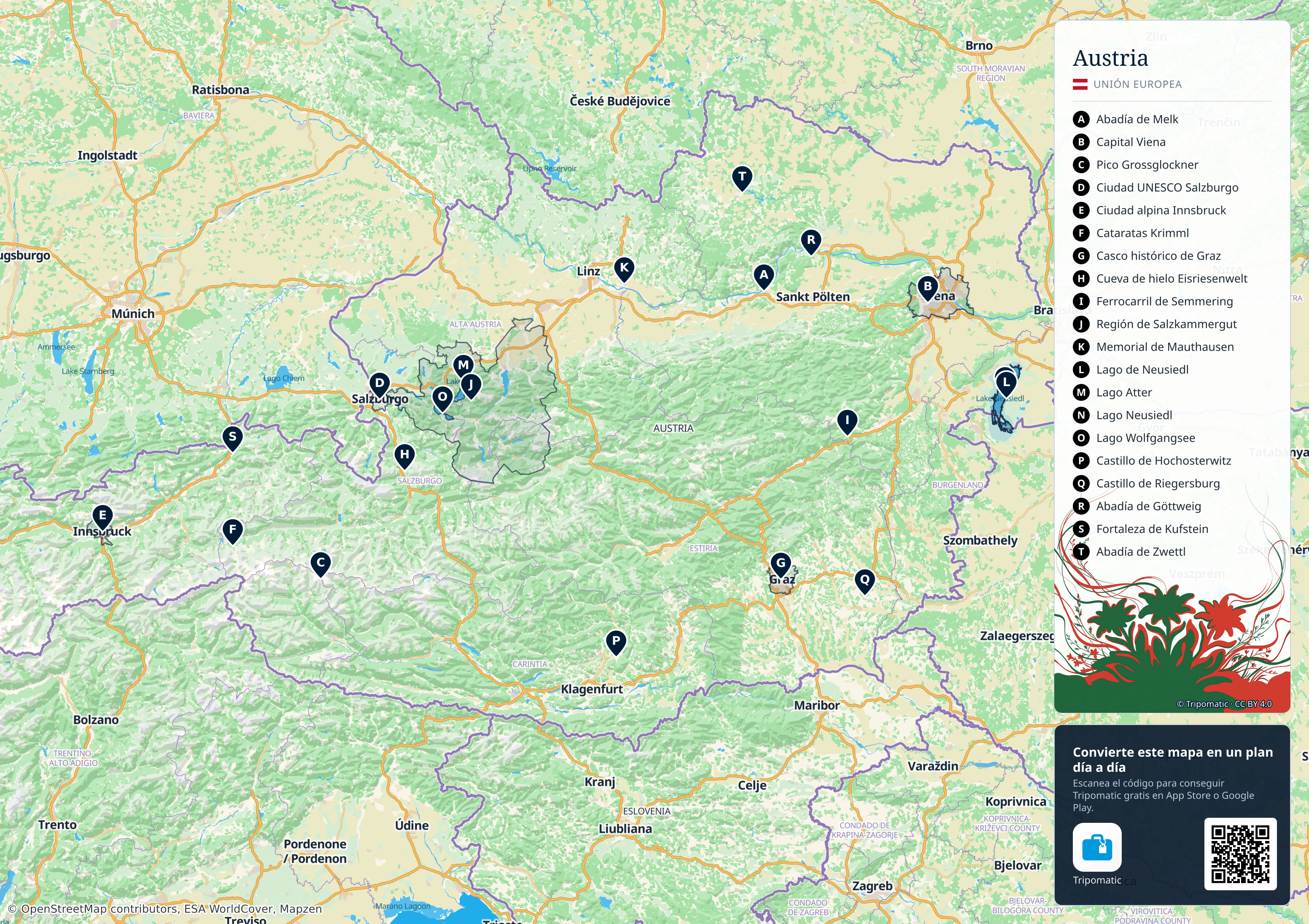1309x924 pixels.
Task: Select map pin E at Innsbruck
Action: (102, 517)
